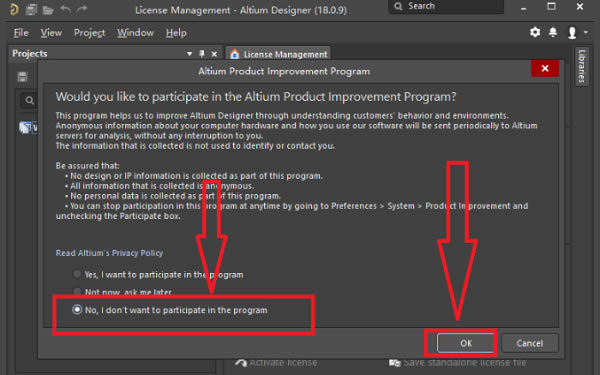Select Yes, I want to participate option
The height and width of the screenshot is (375, 600).
click(x=158, y=274)
